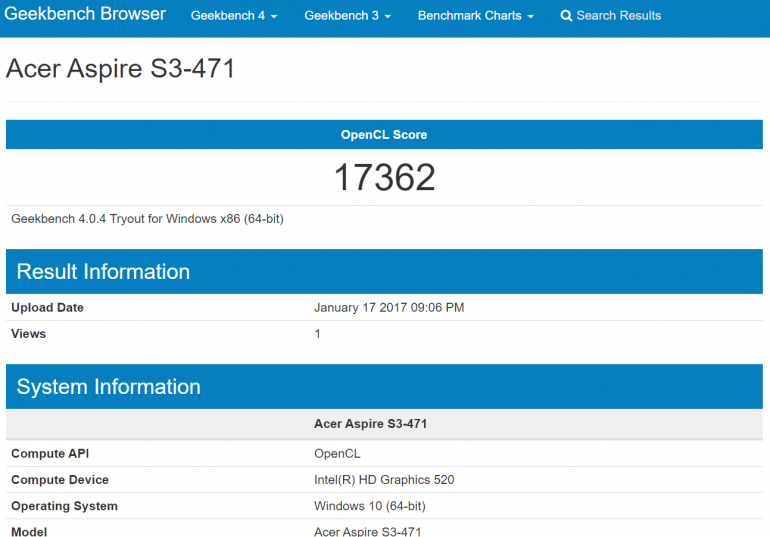Screen dimensions: 770x537
Task: Select the Upload Date label
Action: coord(47,308)
